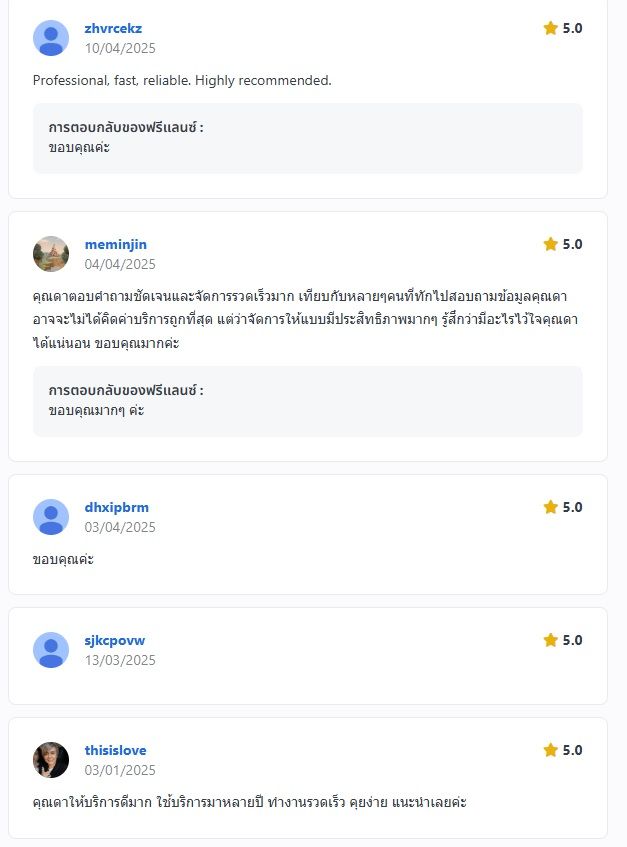This screenshot has height=847, width=627.
Task: Open thisislove's profile photo
Action: [x=51, y=760]
